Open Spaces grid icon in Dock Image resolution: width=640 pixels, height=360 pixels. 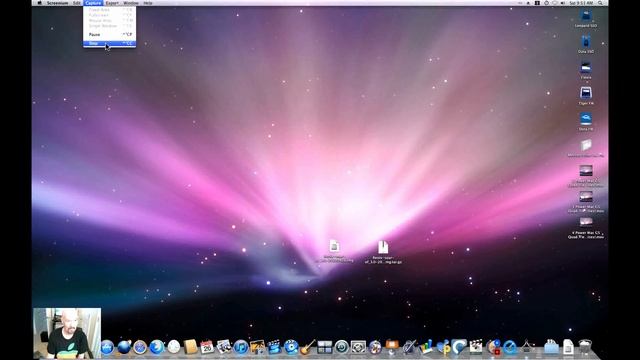(324, 347)
